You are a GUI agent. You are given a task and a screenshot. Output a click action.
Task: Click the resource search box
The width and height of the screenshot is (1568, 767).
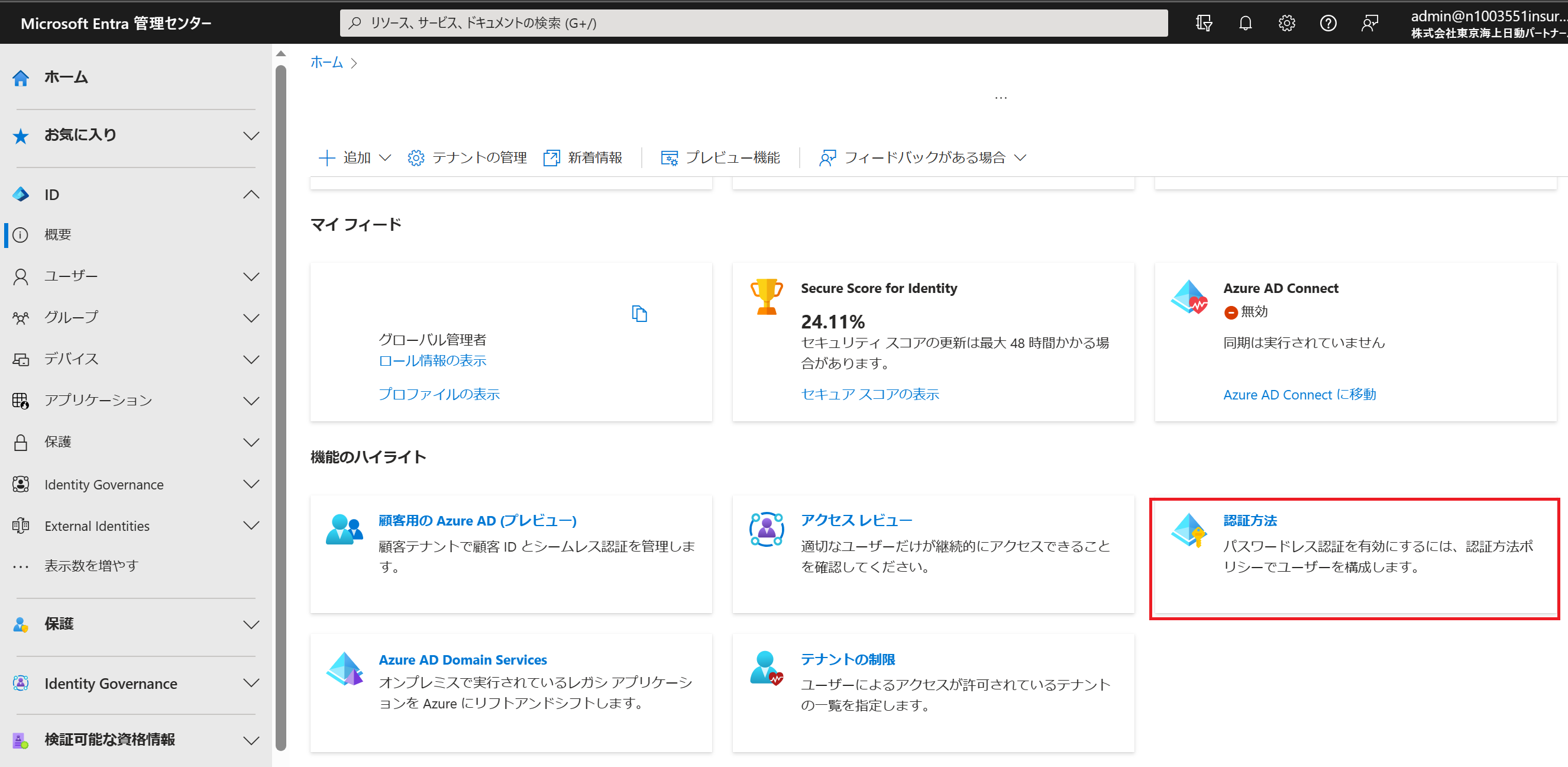pyautogui.click(x=754, y=23)
